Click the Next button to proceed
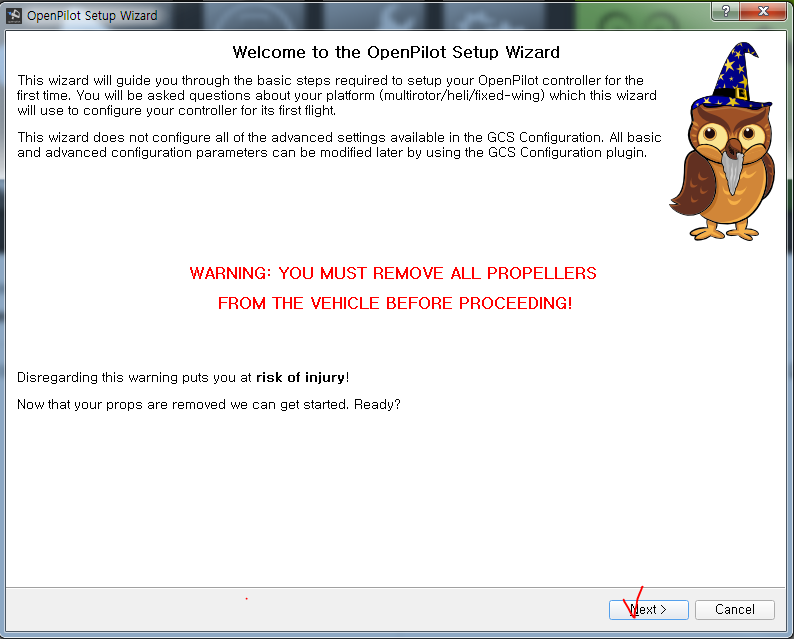The image size is (794, 639). pyautogui.click(x=649, y=610)
